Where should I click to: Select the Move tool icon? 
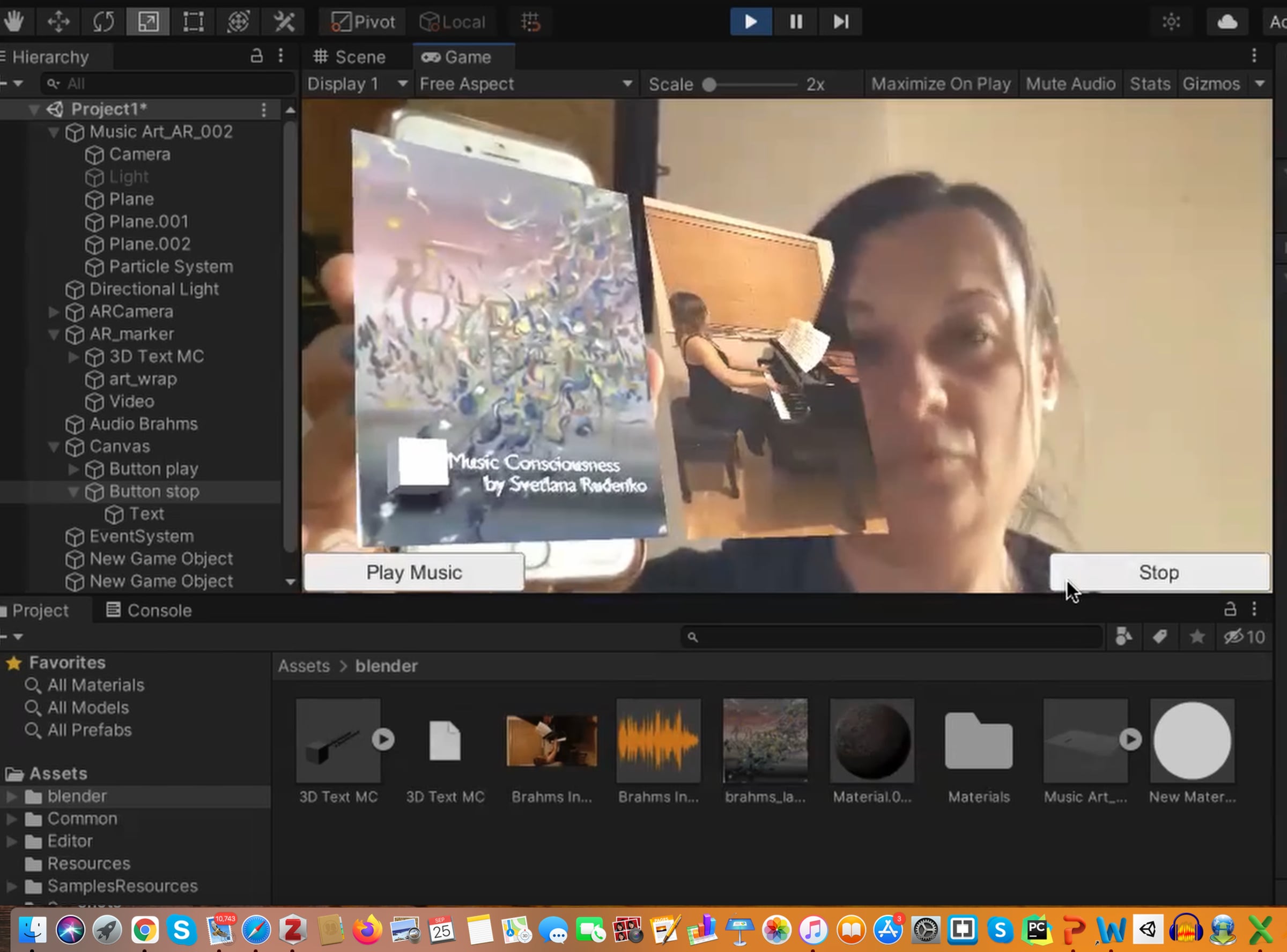tap(58, 22)
